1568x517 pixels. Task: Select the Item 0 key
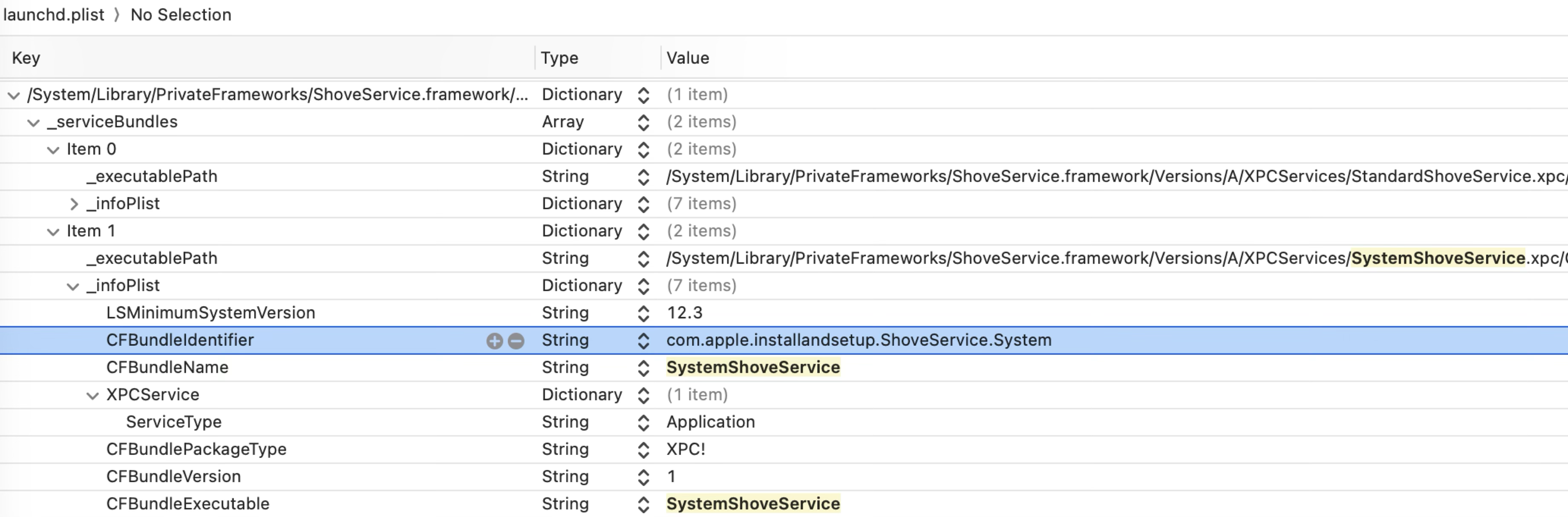(91, 149)
